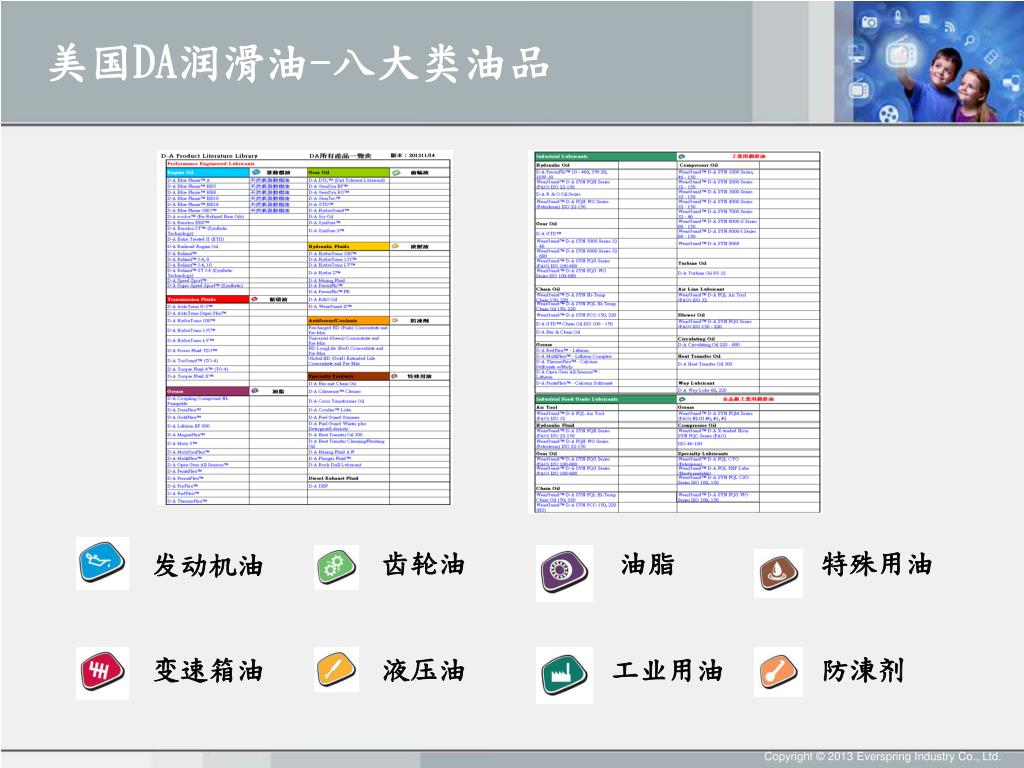This screenshot has width=1024, height=768.
Task: Select the 变速箱油 label
Action: pyautogui.click(x=208, y=671)
